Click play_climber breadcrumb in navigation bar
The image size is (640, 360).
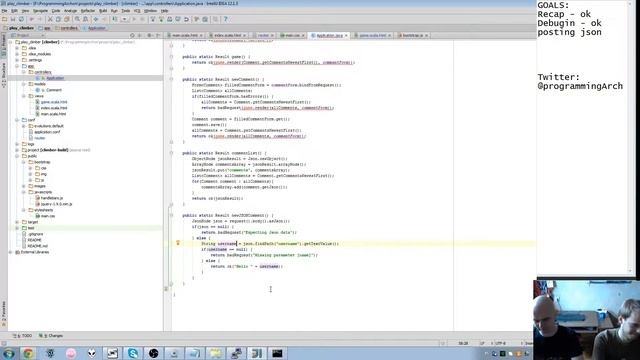pyautogui.click(x=21, y=28)
